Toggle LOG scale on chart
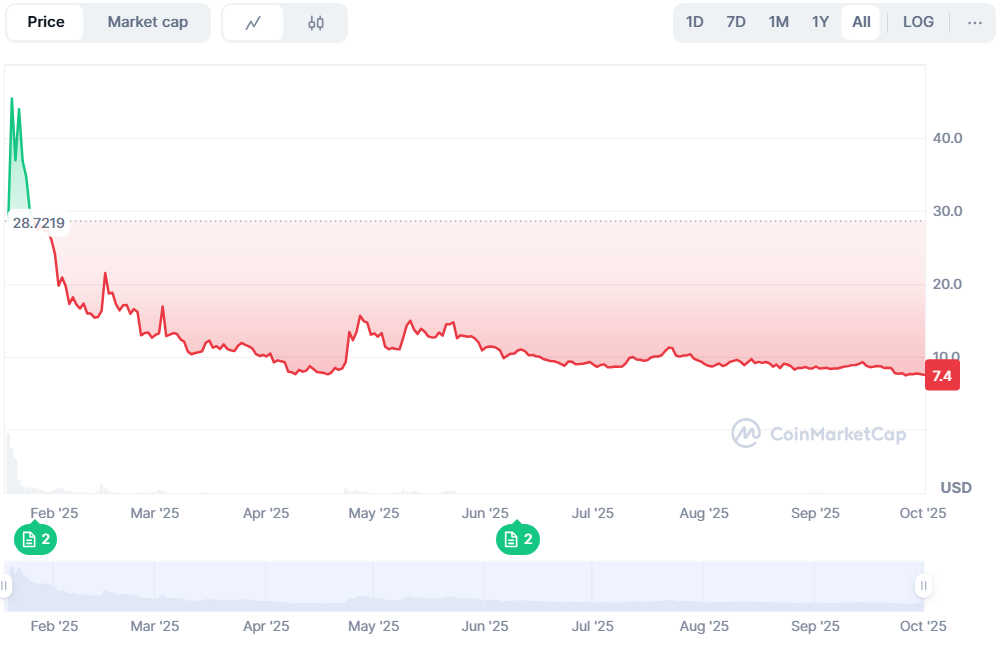The height and width of the screenshot is (656, 1008). point(918,22)
